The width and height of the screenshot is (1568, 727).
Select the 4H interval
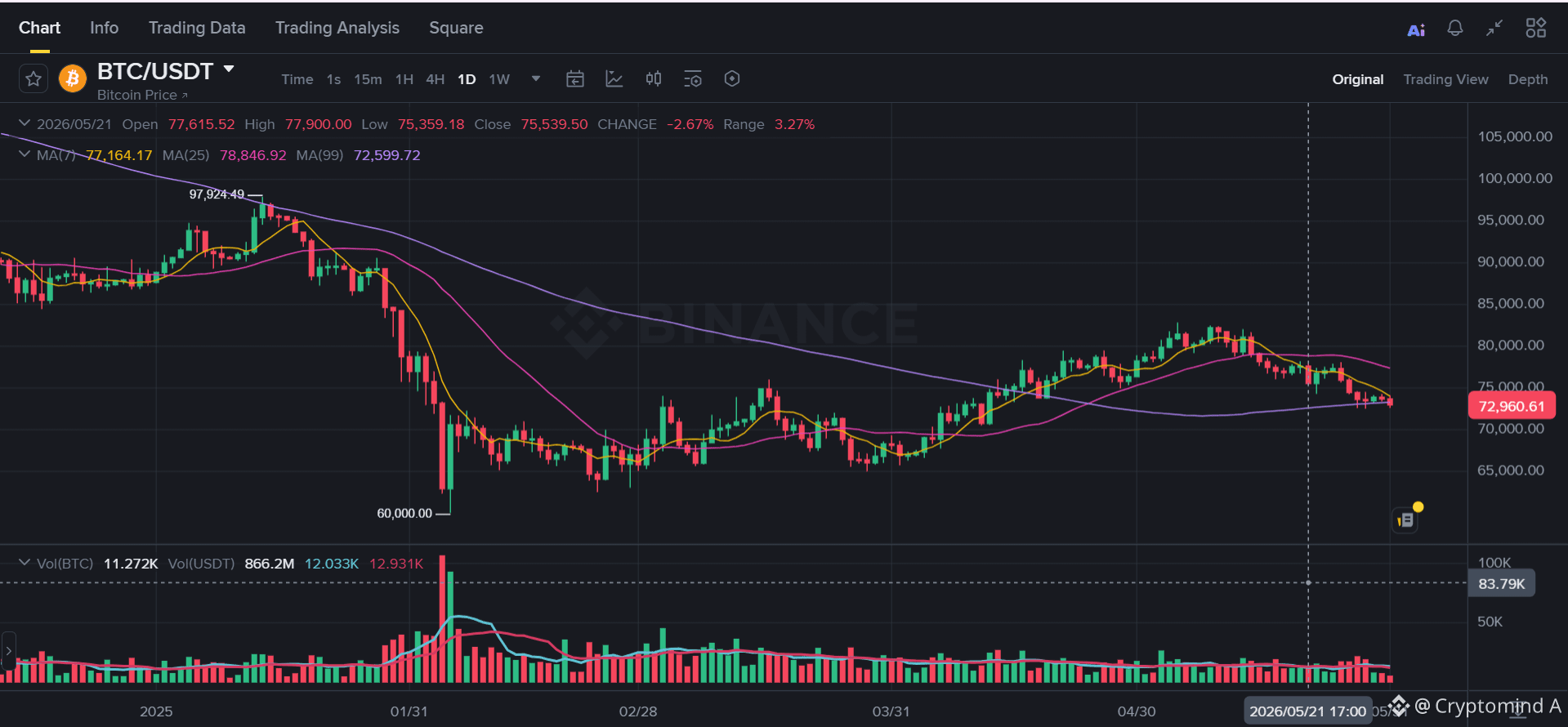coord(436,79)
